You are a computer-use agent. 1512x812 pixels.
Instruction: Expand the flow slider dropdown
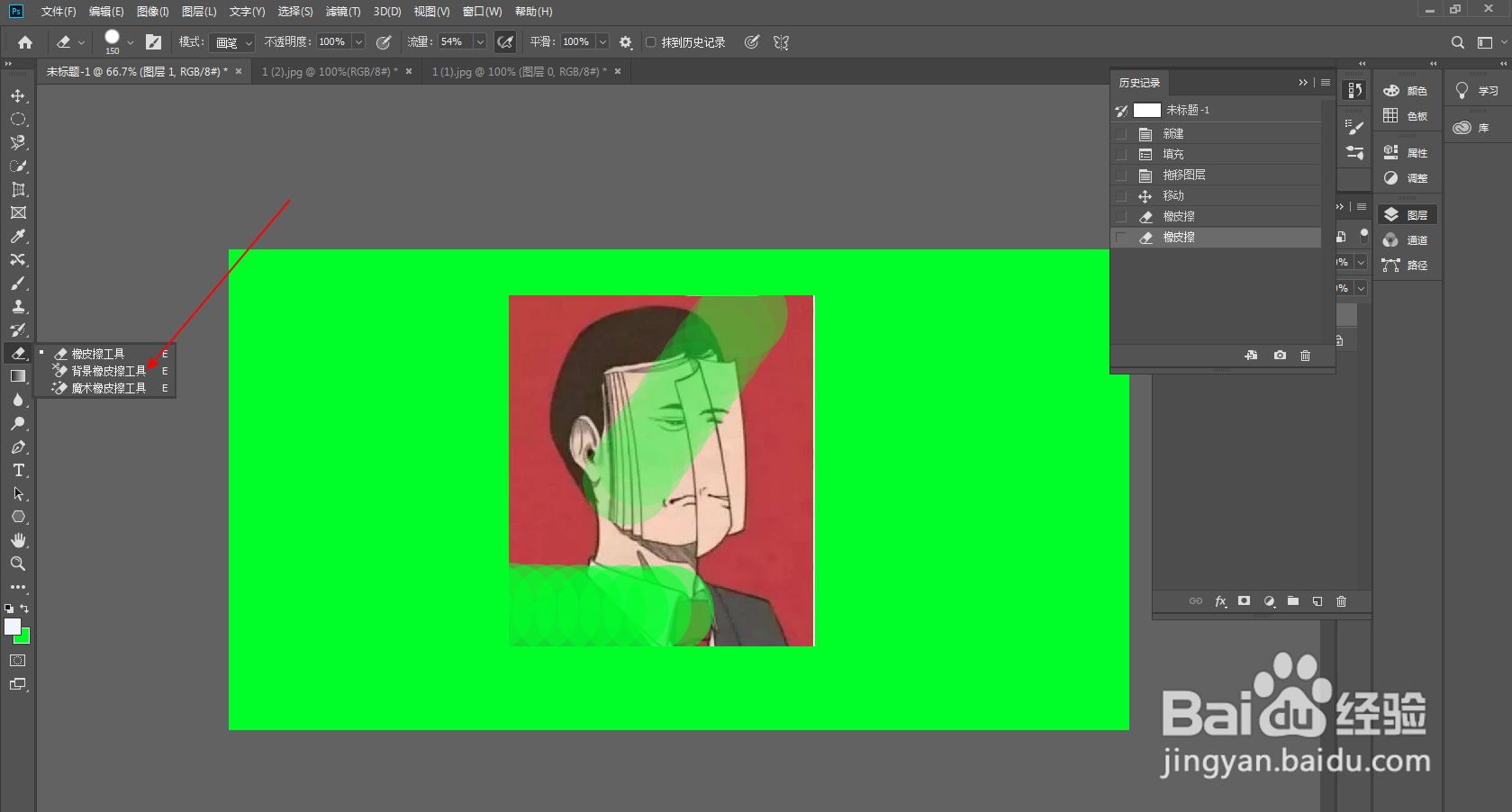[480, 42]
